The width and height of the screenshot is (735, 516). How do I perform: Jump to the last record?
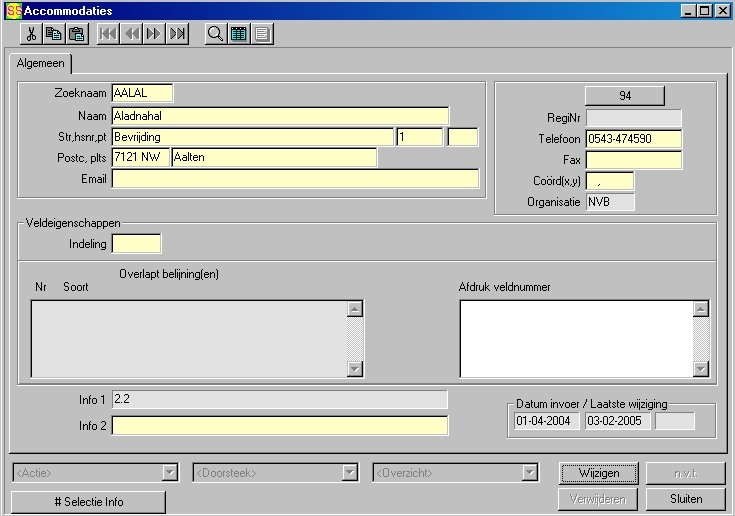coord(177,34)
